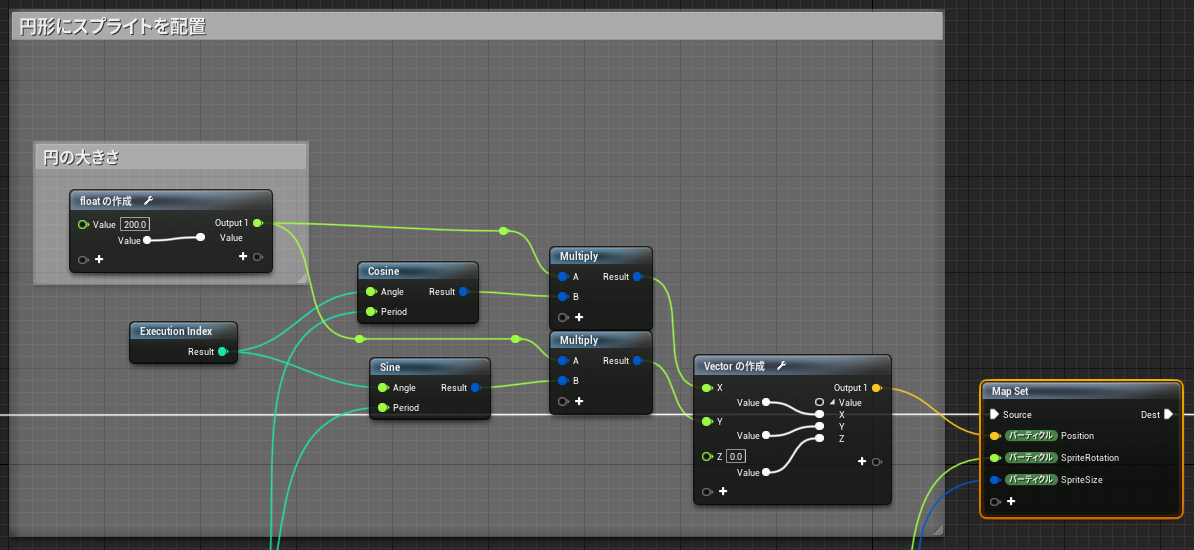Click the SpriteSize pin on Map Set
The width and height of the screenshot is (1194, 550).
pyautogui.click(x=994, y=480)
